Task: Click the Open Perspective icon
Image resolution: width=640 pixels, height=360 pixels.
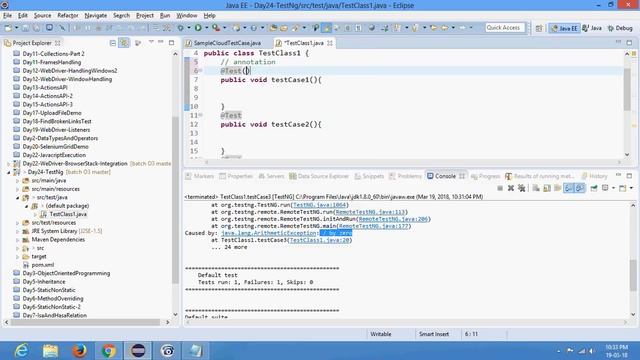Action: (x=539, y=28)
